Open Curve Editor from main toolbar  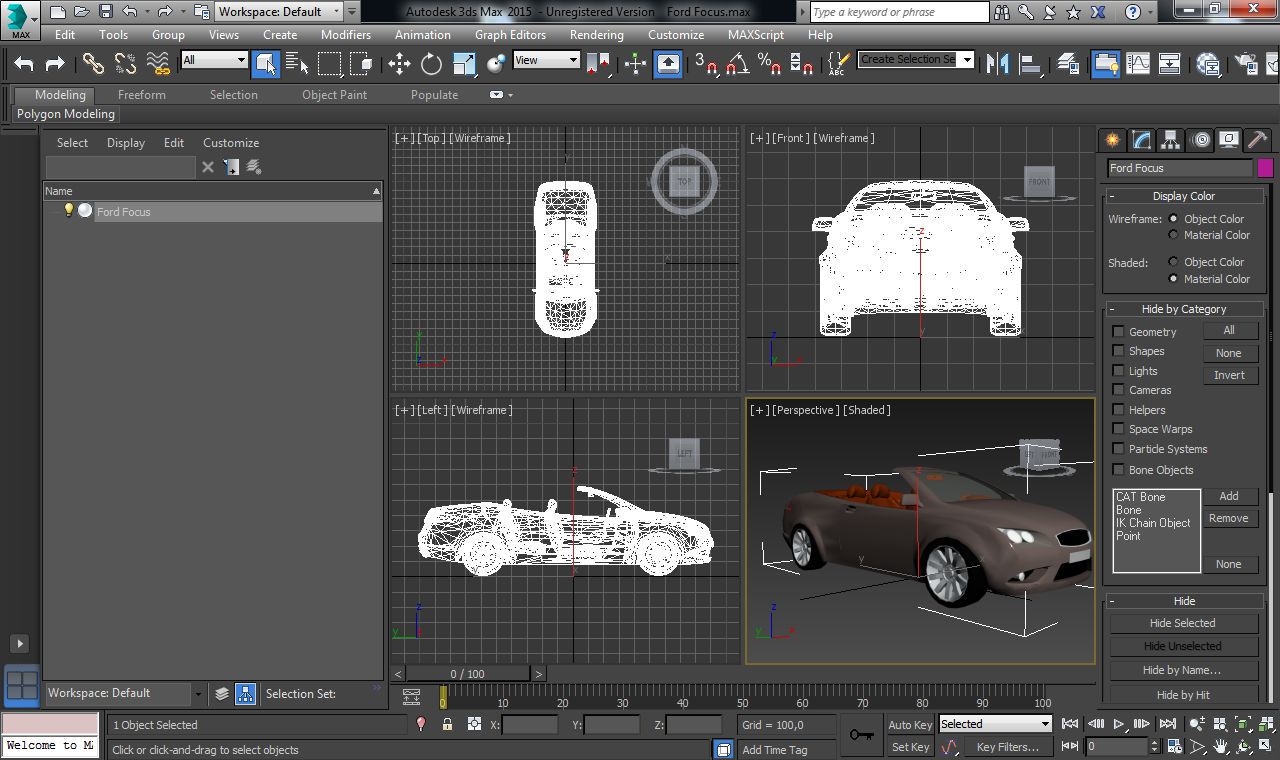[x=1138, y=64]
